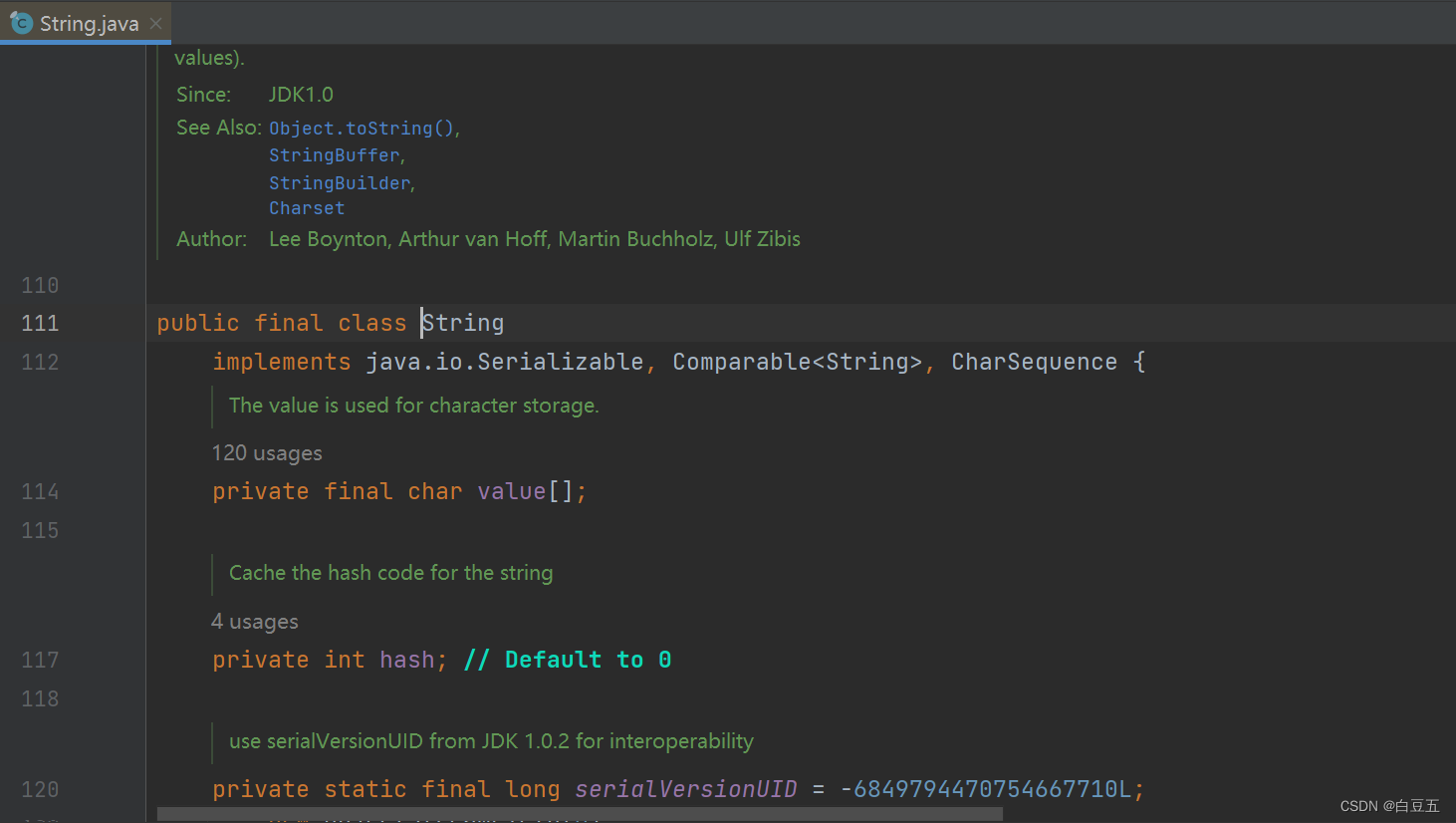
Task: Click line number 120 in the gutter
Action: pyautogui.click(x=40, y=789)
